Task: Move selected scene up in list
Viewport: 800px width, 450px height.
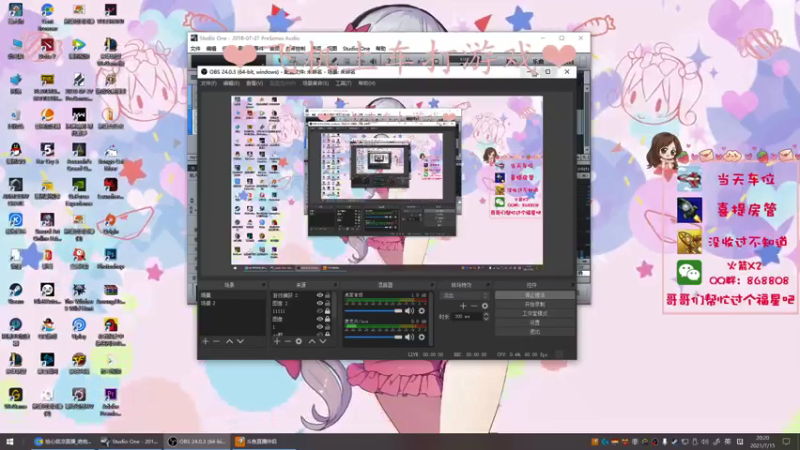Action: click(x=230, y=341)
